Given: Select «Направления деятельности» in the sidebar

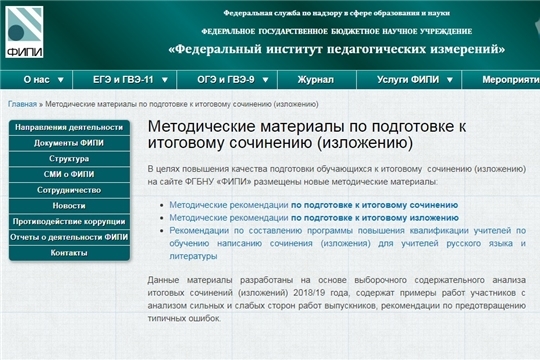Looking at the screenshot, I should tap(69, 127).
